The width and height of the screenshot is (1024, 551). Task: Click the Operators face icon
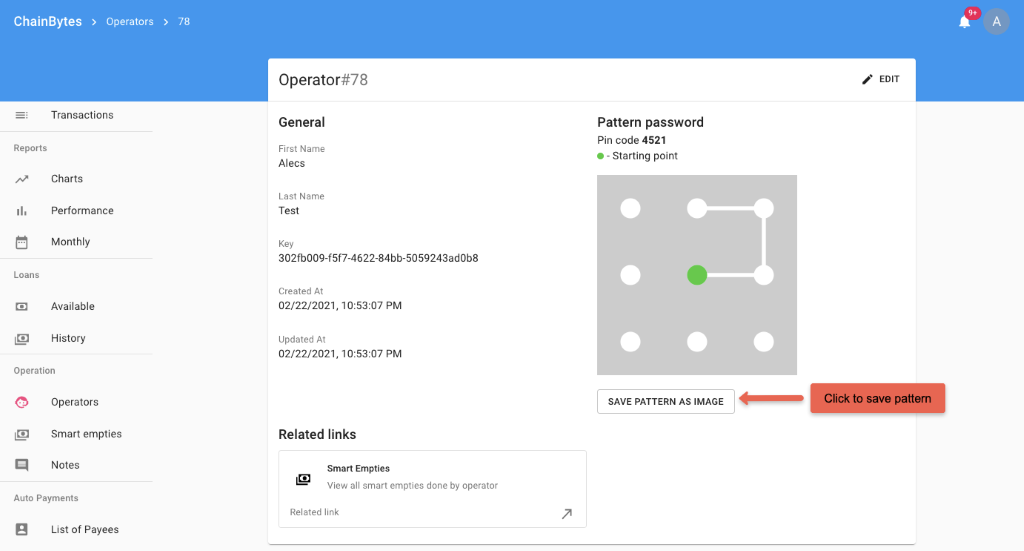22,402
